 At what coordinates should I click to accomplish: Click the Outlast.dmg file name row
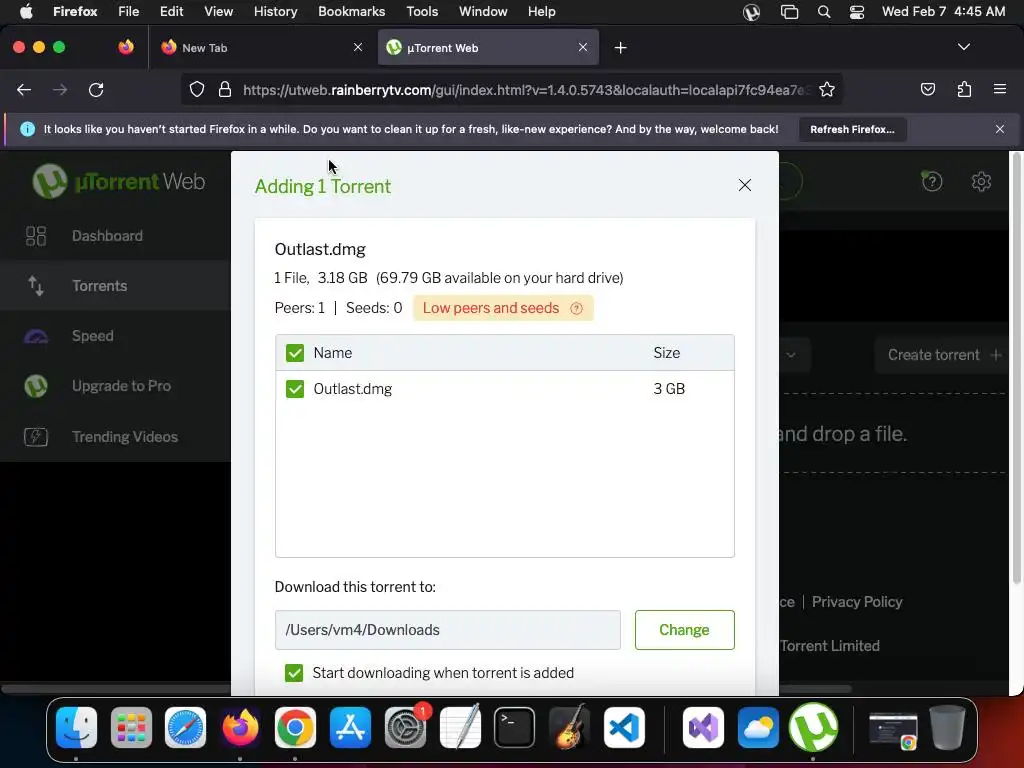coord(504,389)
